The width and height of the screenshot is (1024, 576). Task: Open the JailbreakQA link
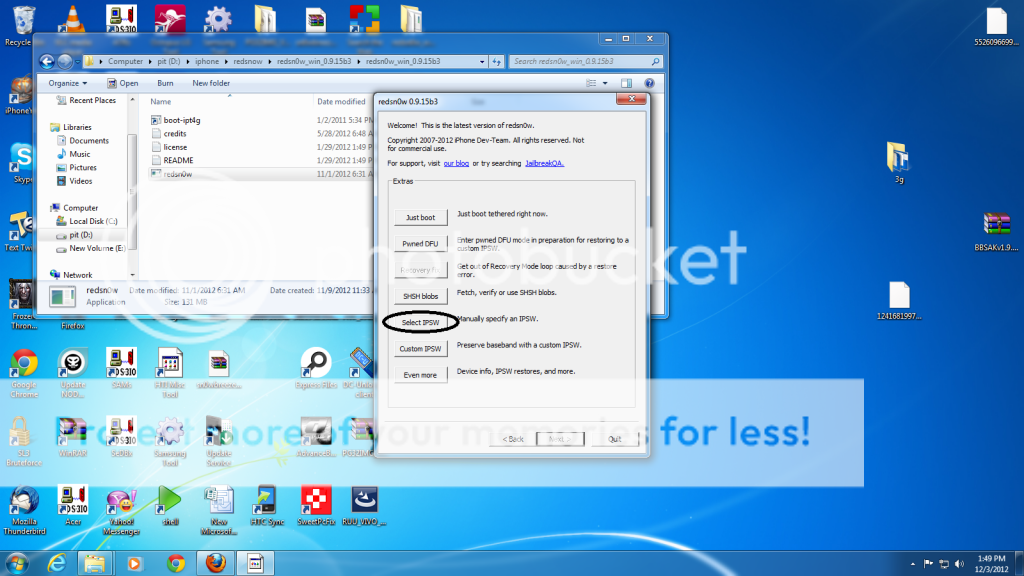(x=544, y=163)
